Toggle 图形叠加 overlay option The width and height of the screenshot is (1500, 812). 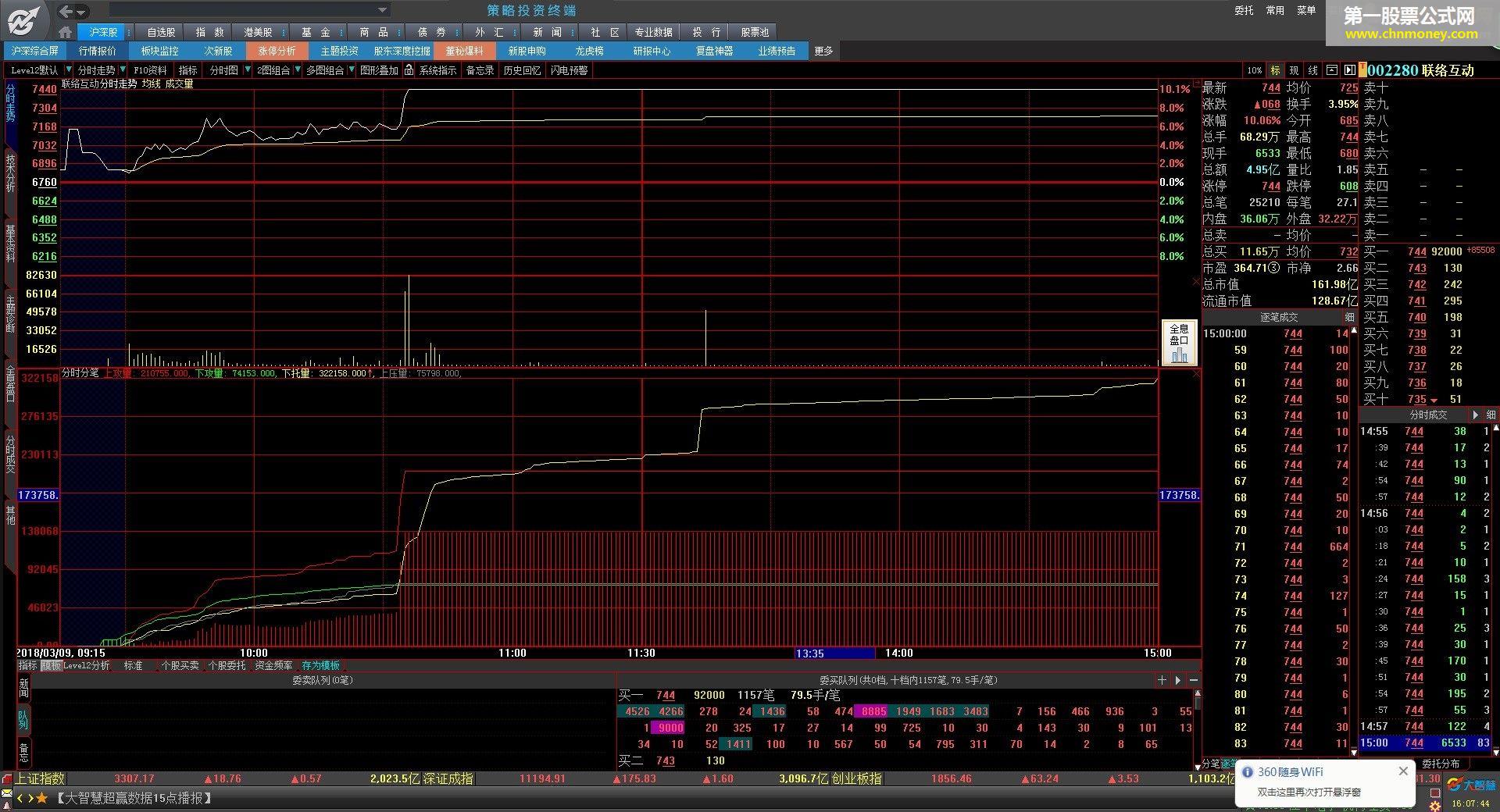coord(379,70)
